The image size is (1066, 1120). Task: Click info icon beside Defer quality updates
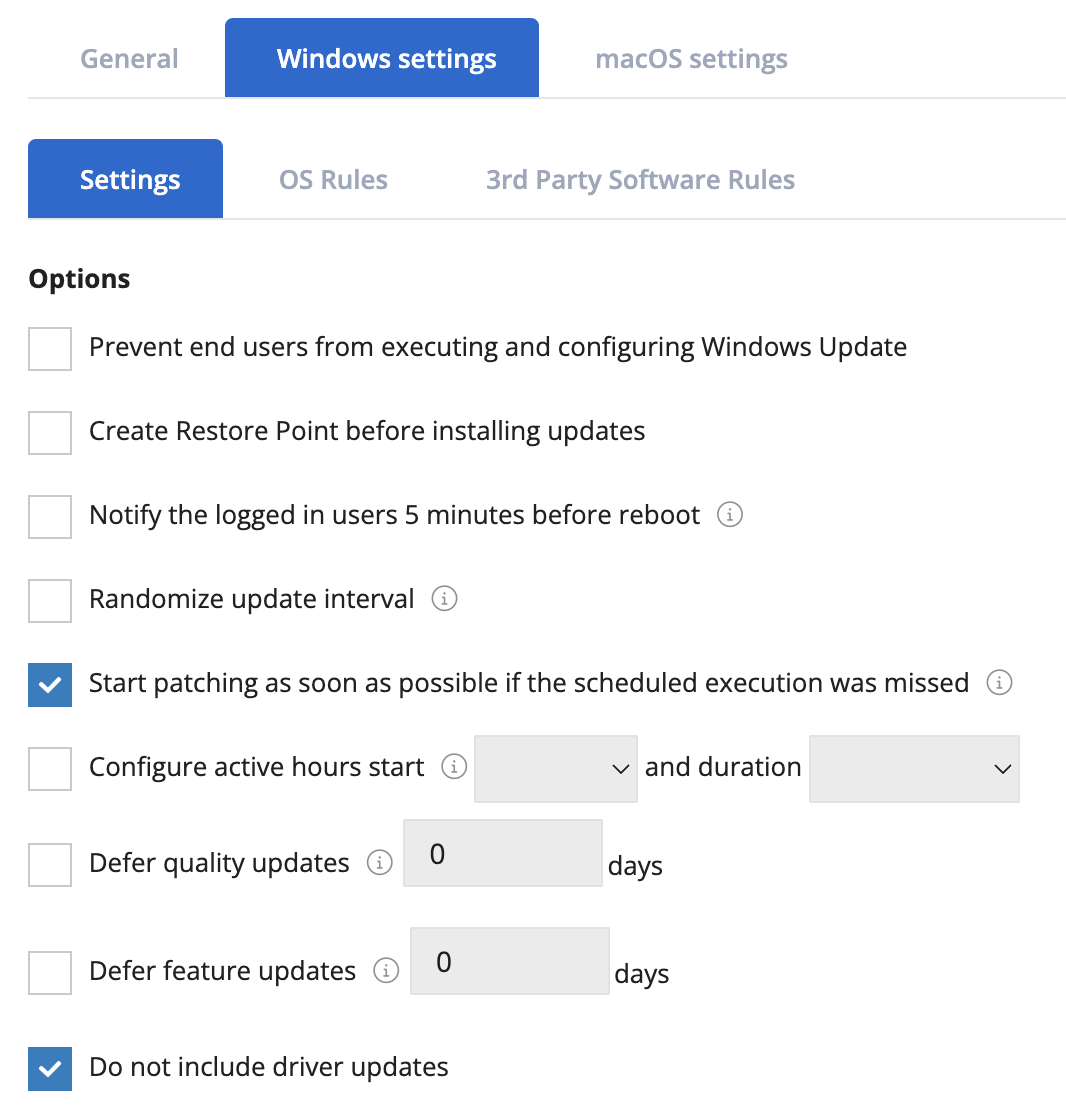(379, 862)
